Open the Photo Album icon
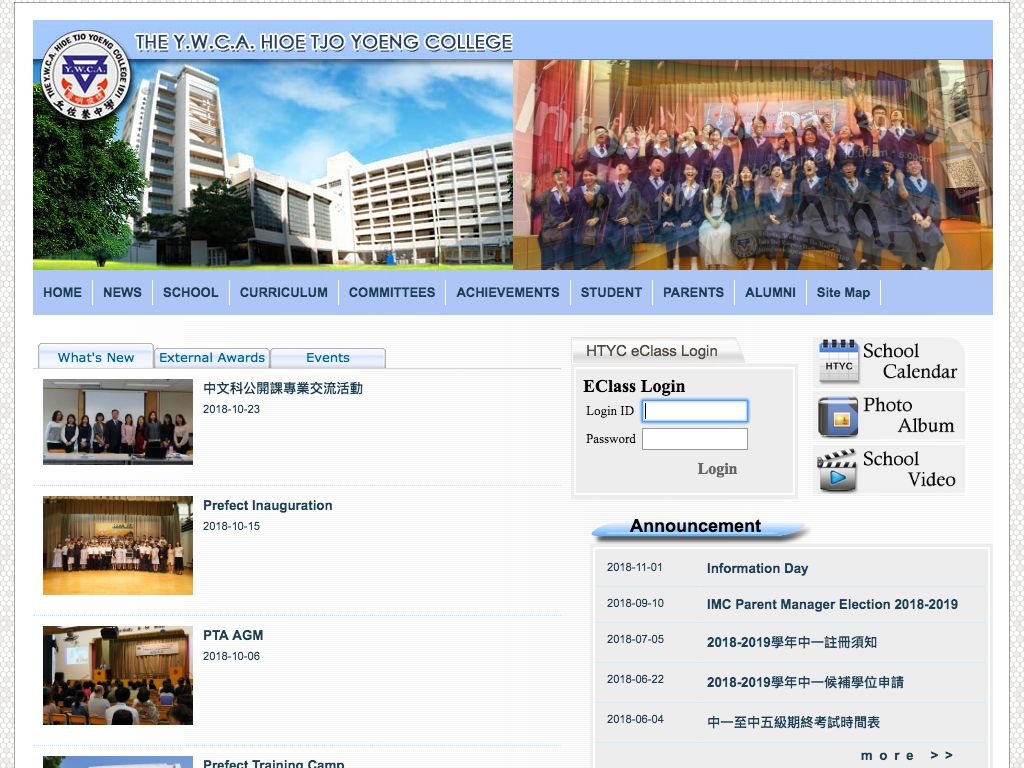The image size is (1024, 768). pyautogui.click(x=838, y=416)
